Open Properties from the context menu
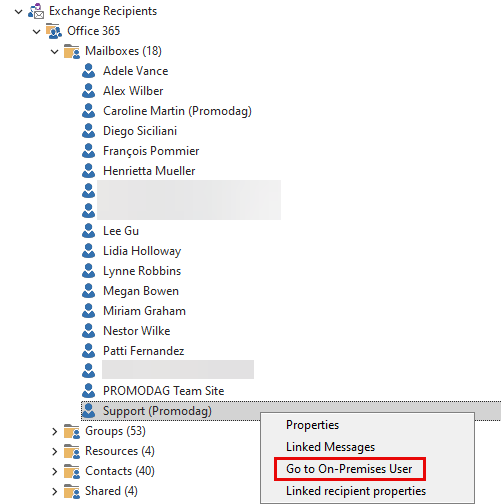Image resolution: width=501 pixels, height=504 pixels. (x=312, y=425)
